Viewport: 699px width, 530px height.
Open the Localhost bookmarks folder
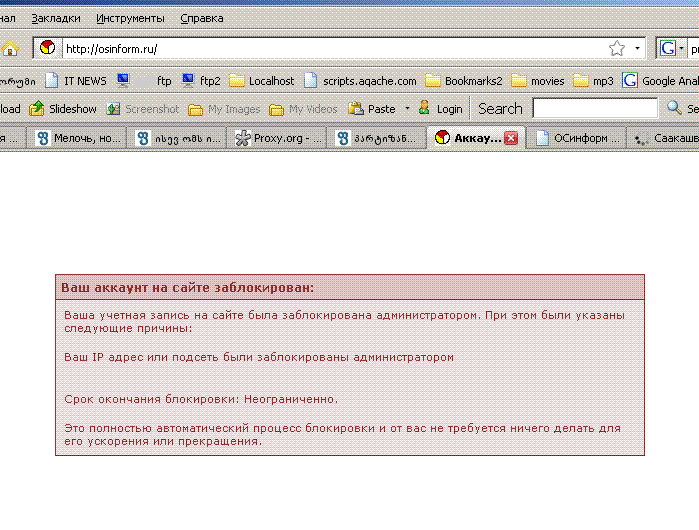pyautogui.click(x=261, y=81)
